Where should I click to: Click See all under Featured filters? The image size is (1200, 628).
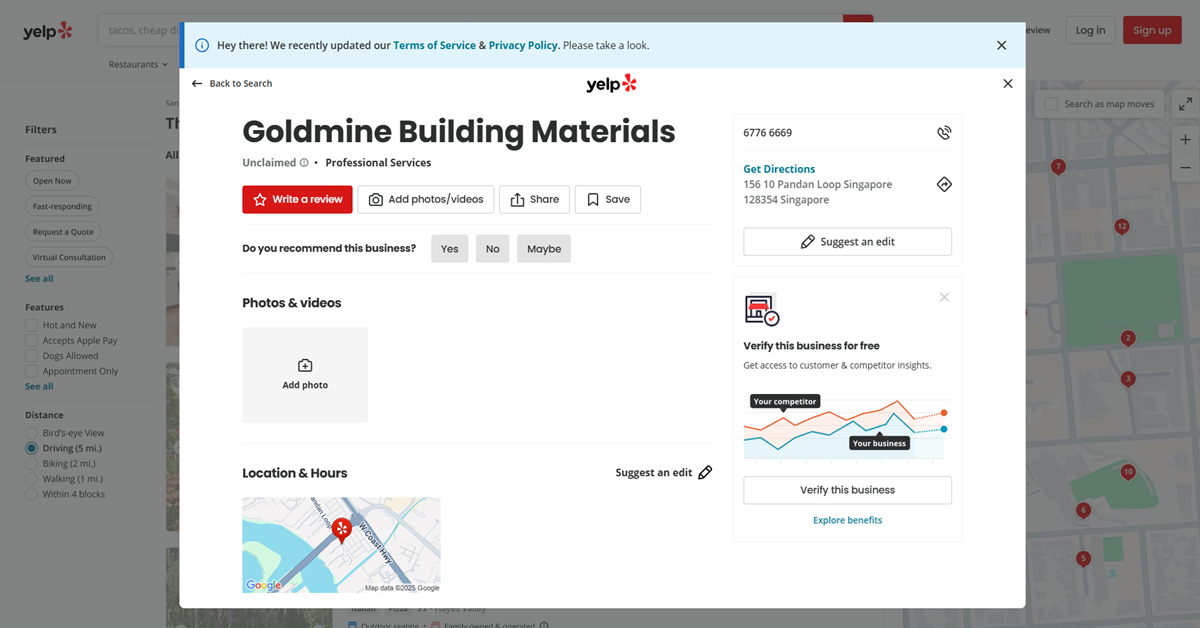pyautogui.click(x=39, y=279)
